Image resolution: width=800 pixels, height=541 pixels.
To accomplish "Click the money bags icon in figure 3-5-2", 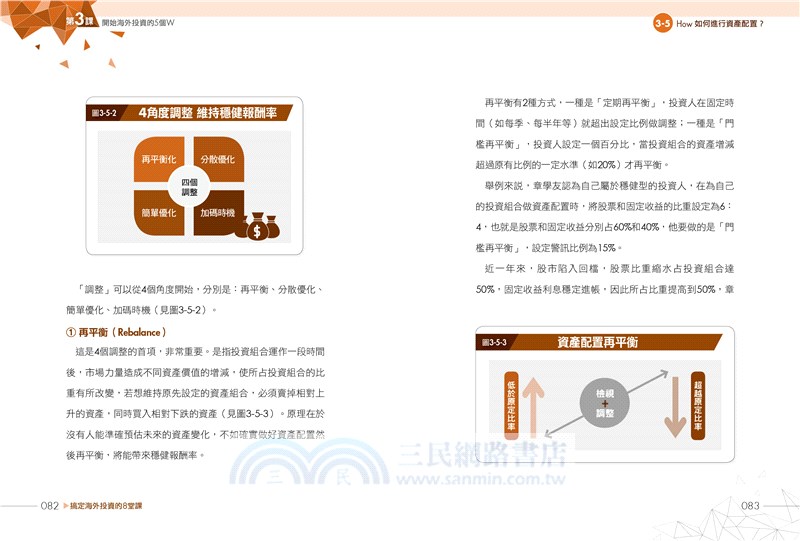I will (259, 226).
